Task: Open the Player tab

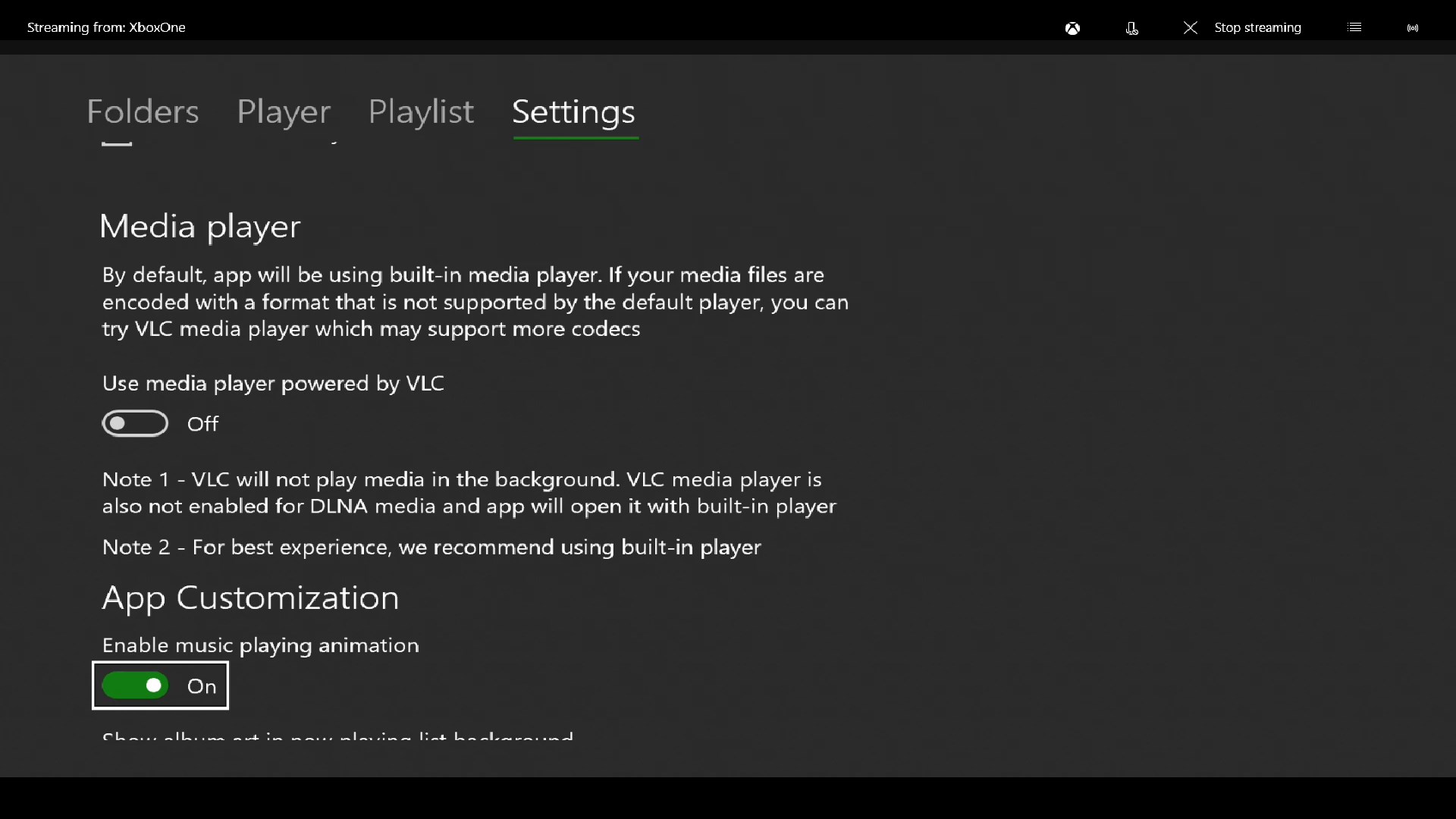Action: point(284,111)
